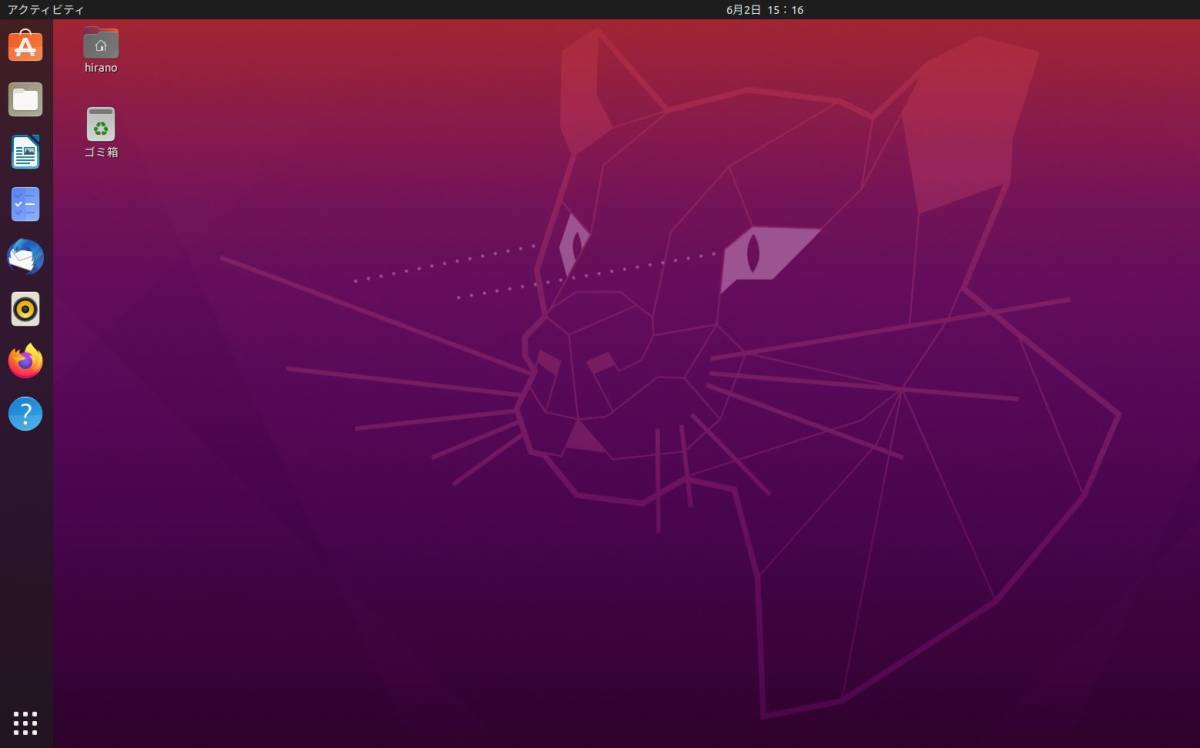Launch the Files manager in the dock
1200x748 pixels.
tap(25, 99)
